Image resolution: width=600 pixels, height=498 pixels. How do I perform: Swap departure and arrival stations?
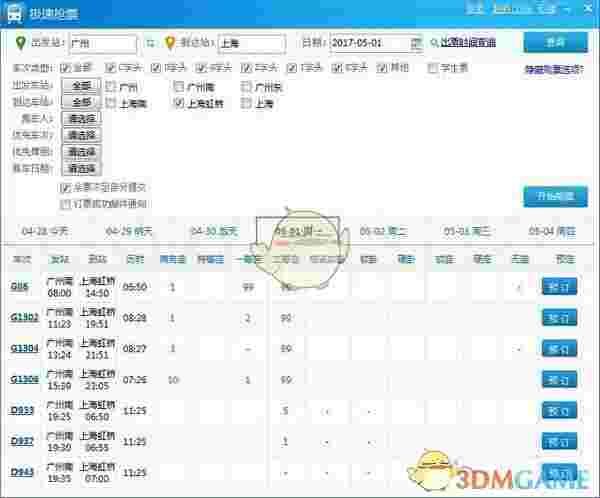coord(151,43)
